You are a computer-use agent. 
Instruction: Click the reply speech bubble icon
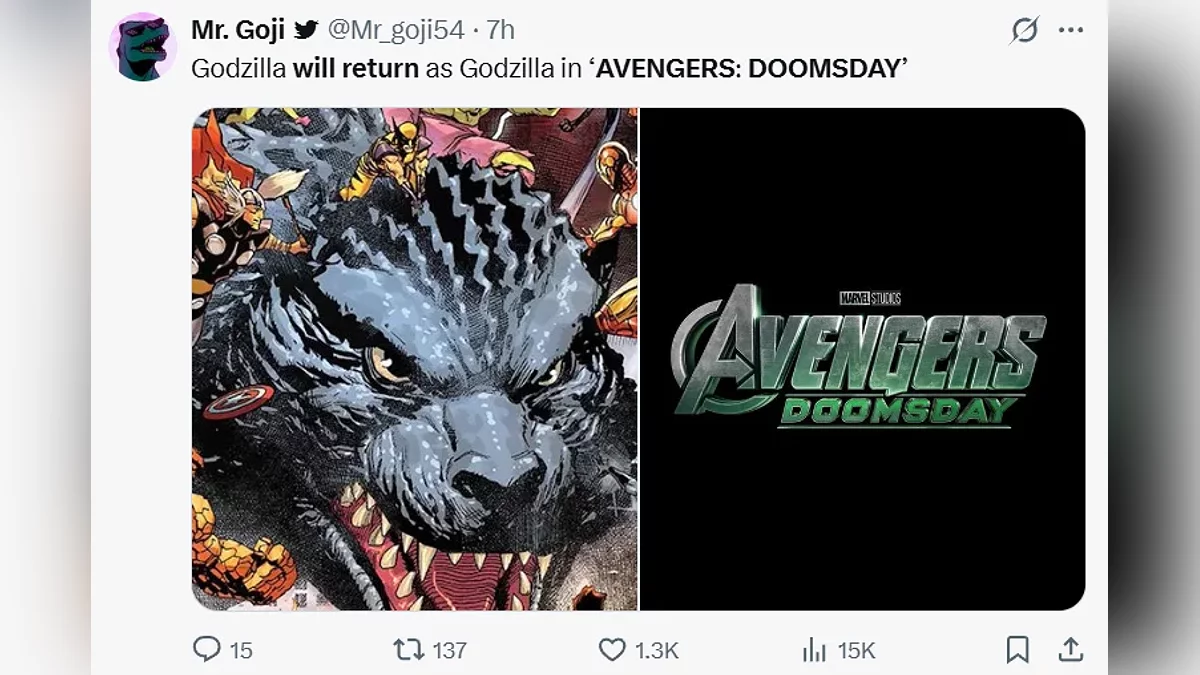206,650
